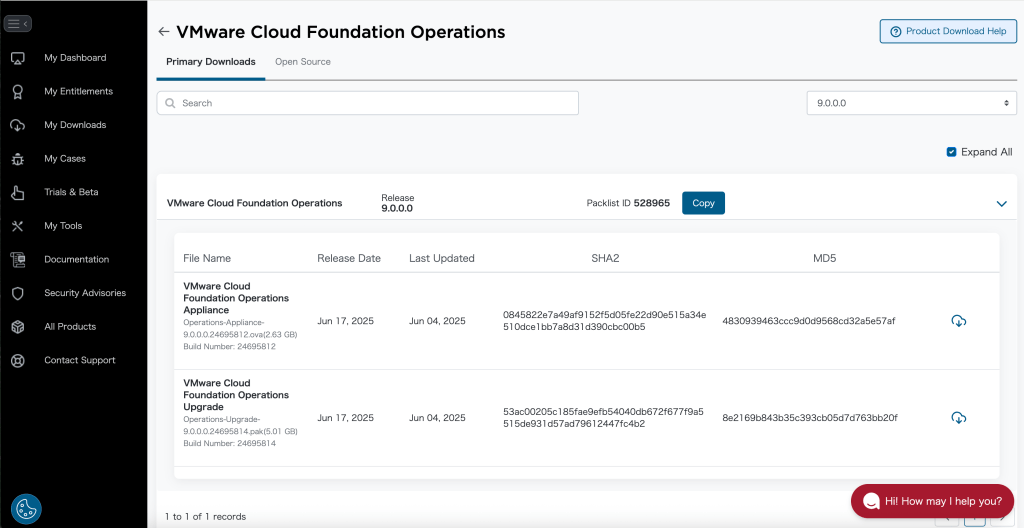Viewport: 1024px width, 528px height.
Task: Open cookie settings icon at bottom left
Action: [26, 508]
